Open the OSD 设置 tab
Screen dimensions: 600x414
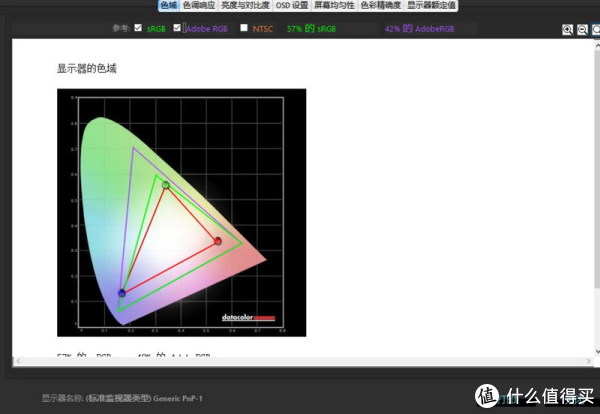(x=292, y=5)
